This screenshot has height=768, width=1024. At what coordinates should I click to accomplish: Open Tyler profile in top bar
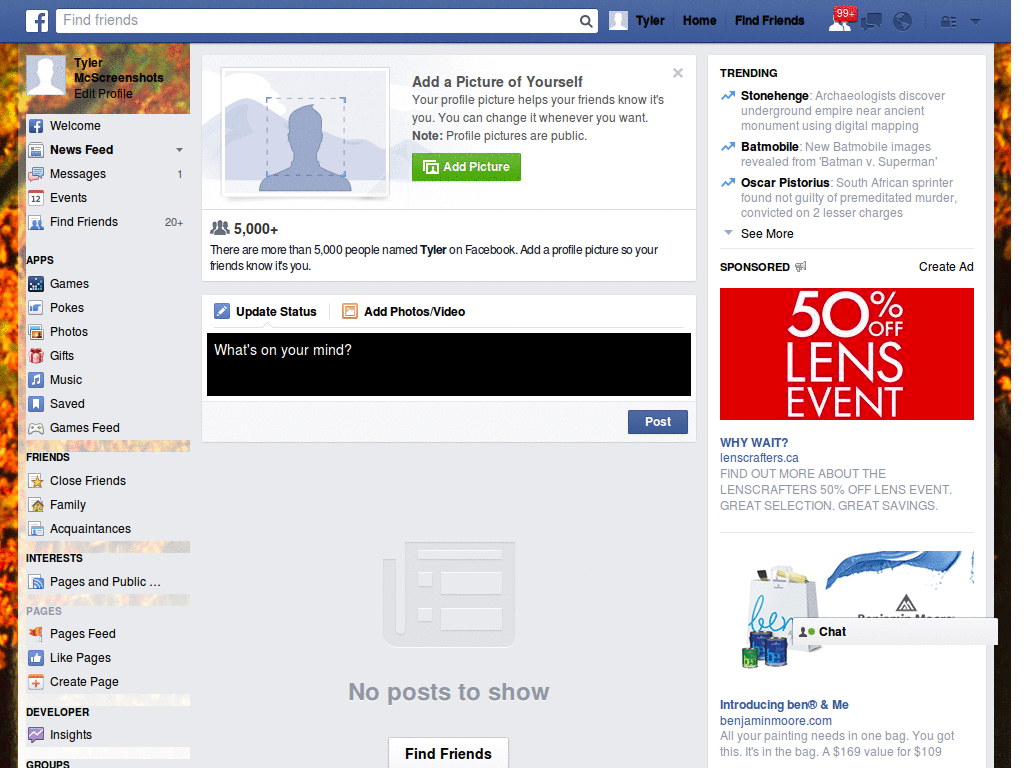637,21
